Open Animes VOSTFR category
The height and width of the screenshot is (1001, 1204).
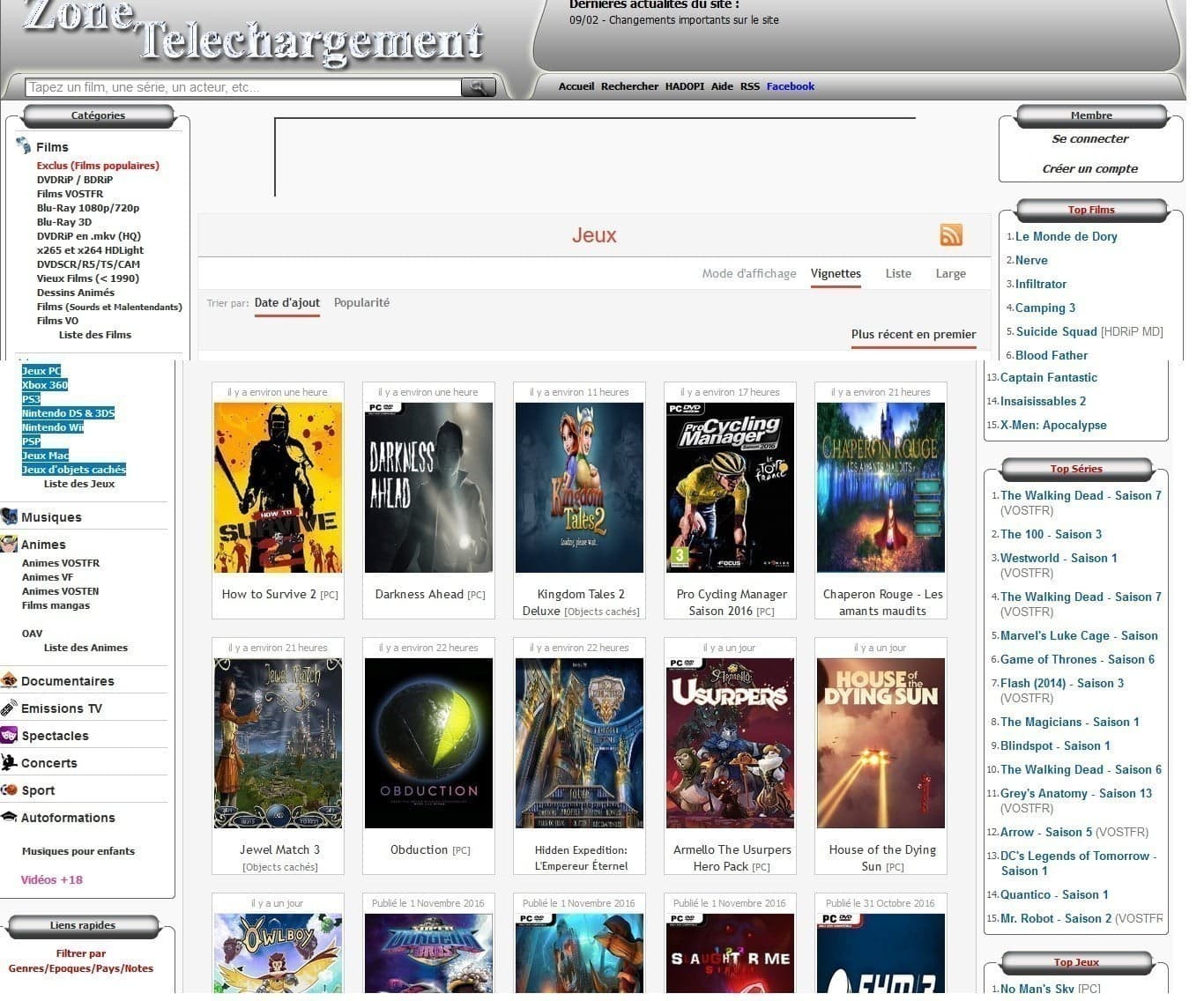pos(61,563)
